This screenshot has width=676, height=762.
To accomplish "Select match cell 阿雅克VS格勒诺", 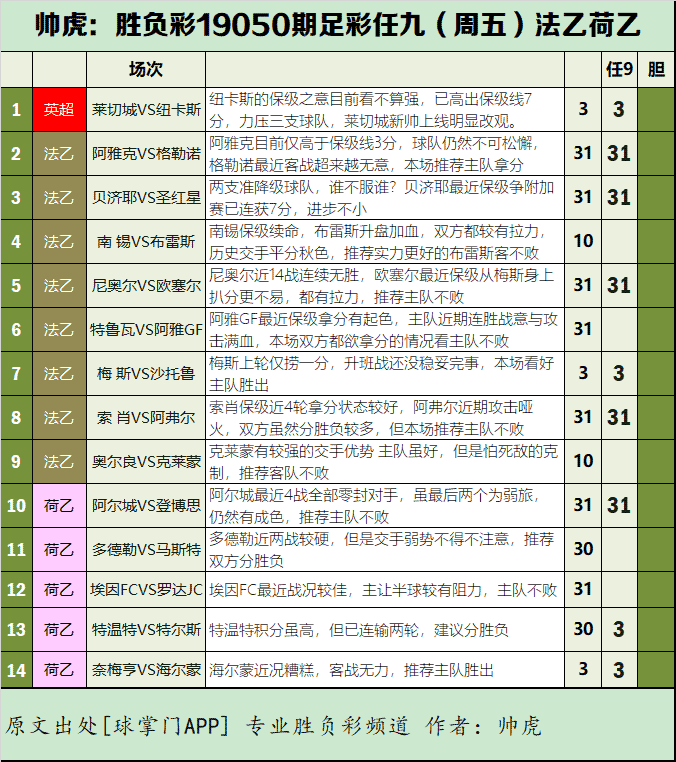I will click(146, 154).
